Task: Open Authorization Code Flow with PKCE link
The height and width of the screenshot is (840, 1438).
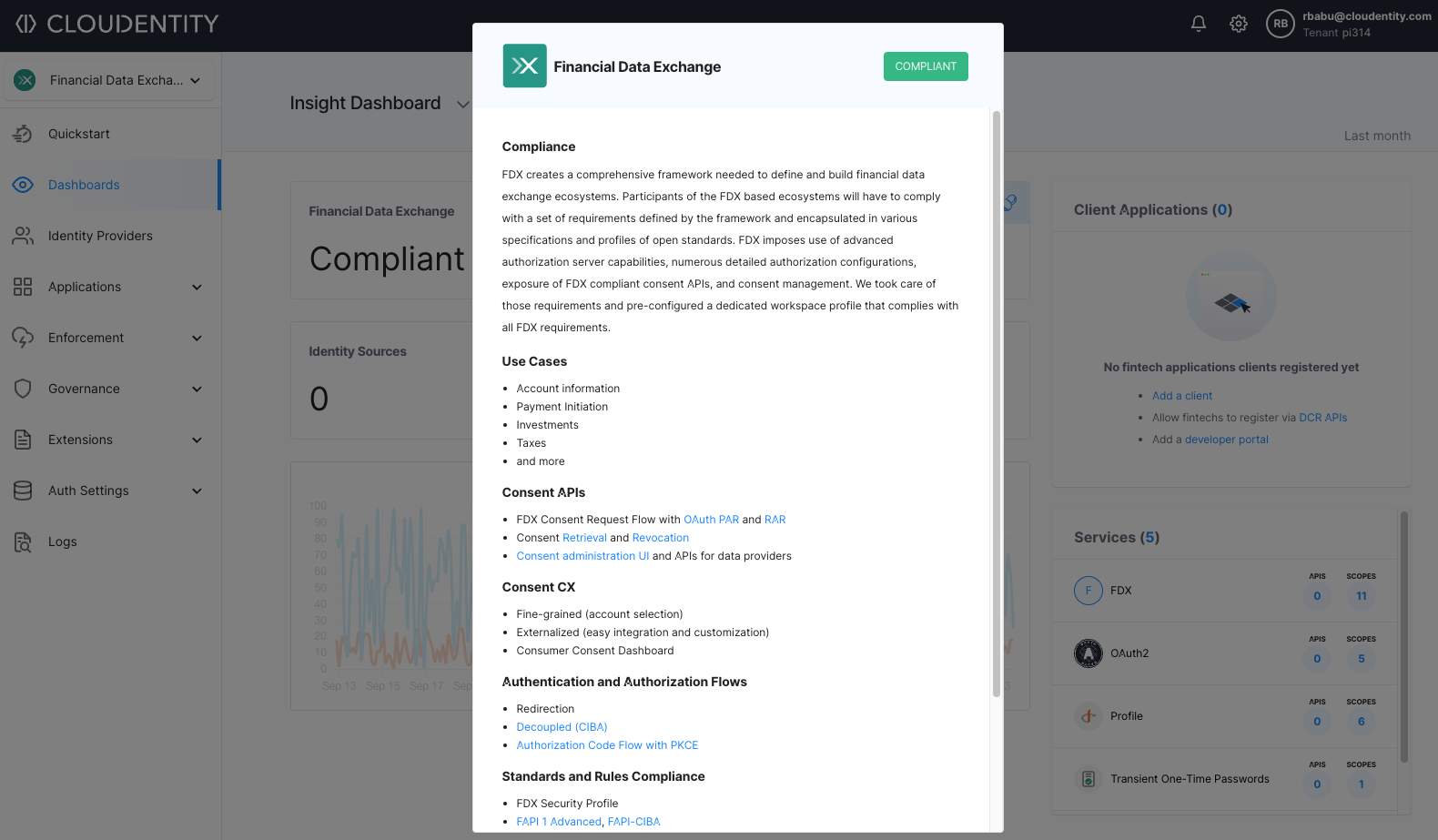Action: tap(607, 745)
